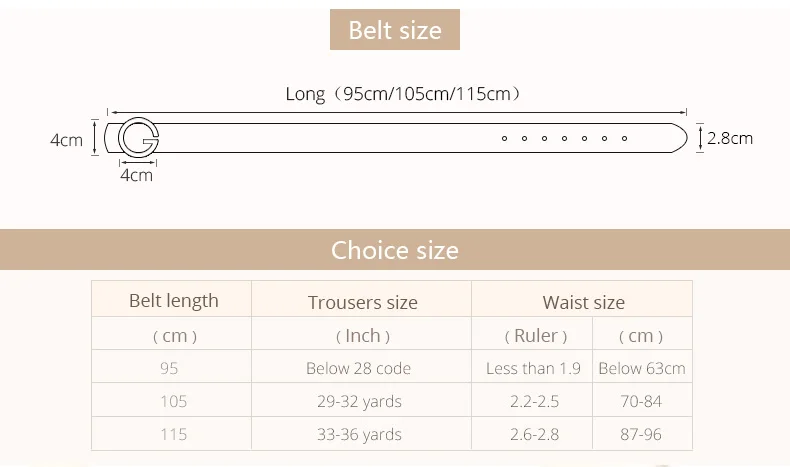Click the 95 belt length cell

tap(169, 368)
